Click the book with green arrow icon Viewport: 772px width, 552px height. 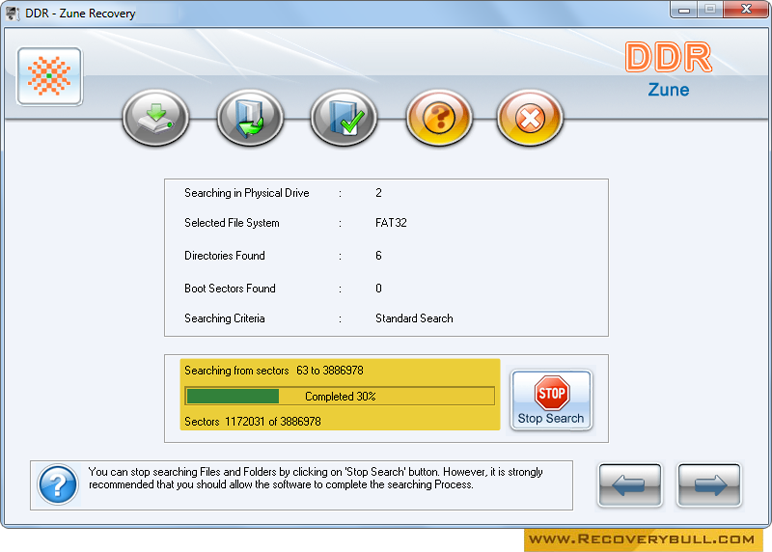250,118
